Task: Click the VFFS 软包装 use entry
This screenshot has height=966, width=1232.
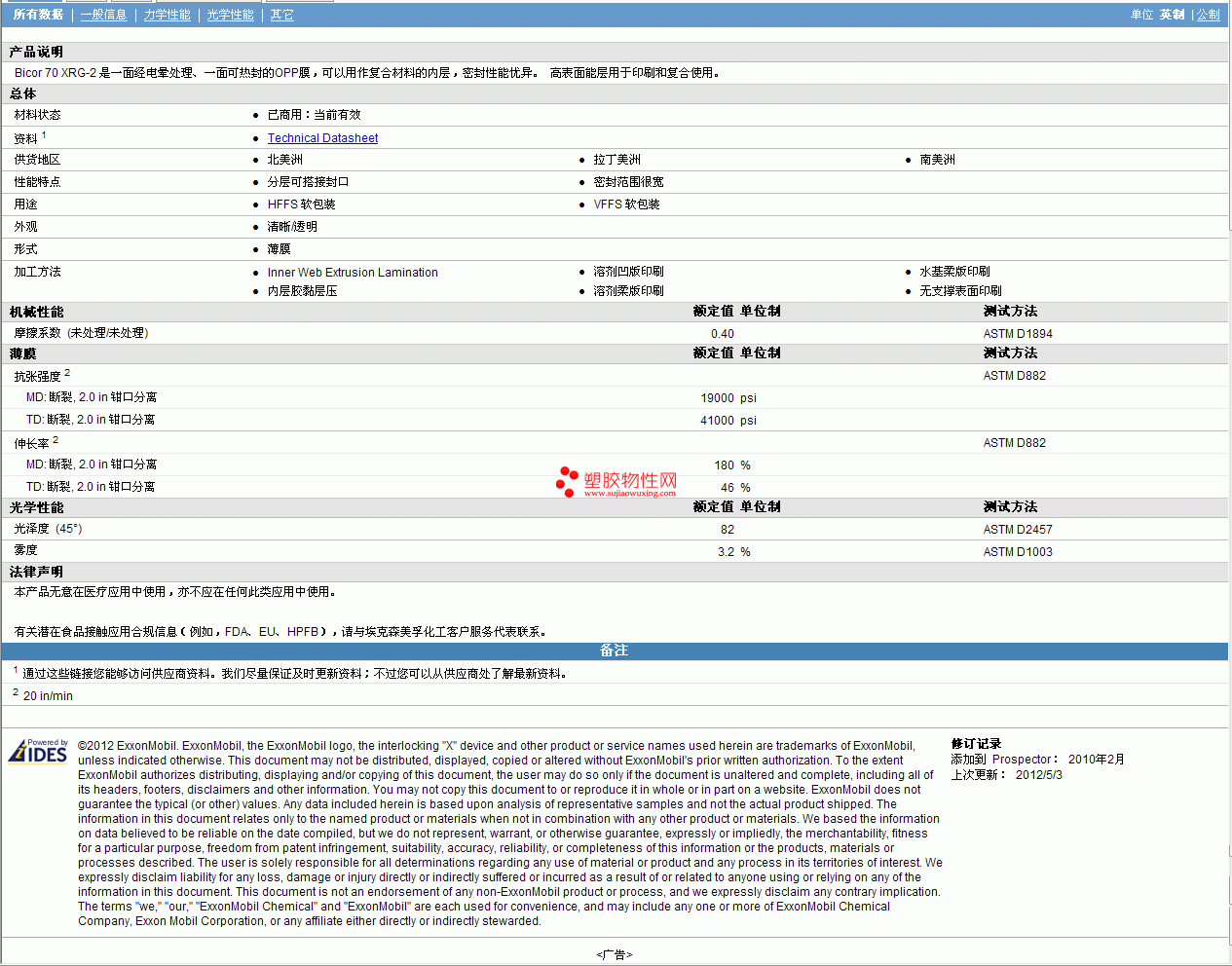Action: click(627, 204)
